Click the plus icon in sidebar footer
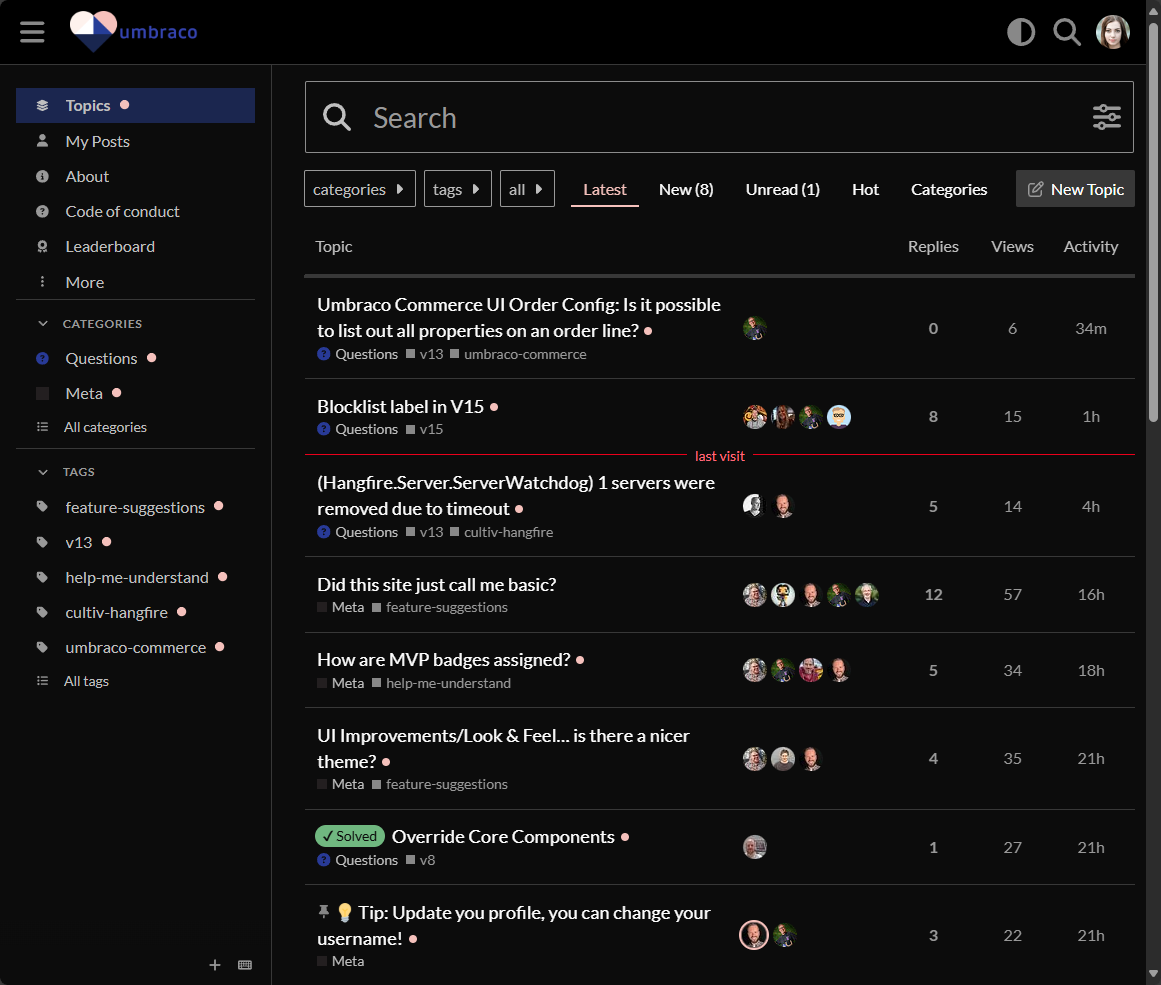 [214, 965]
